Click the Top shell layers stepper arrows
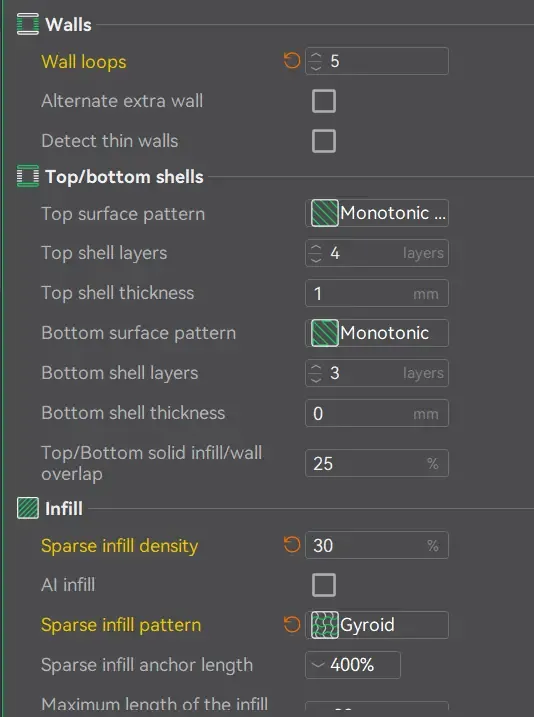Viewport: 534px width, 717px height. [x=316, y=253]
